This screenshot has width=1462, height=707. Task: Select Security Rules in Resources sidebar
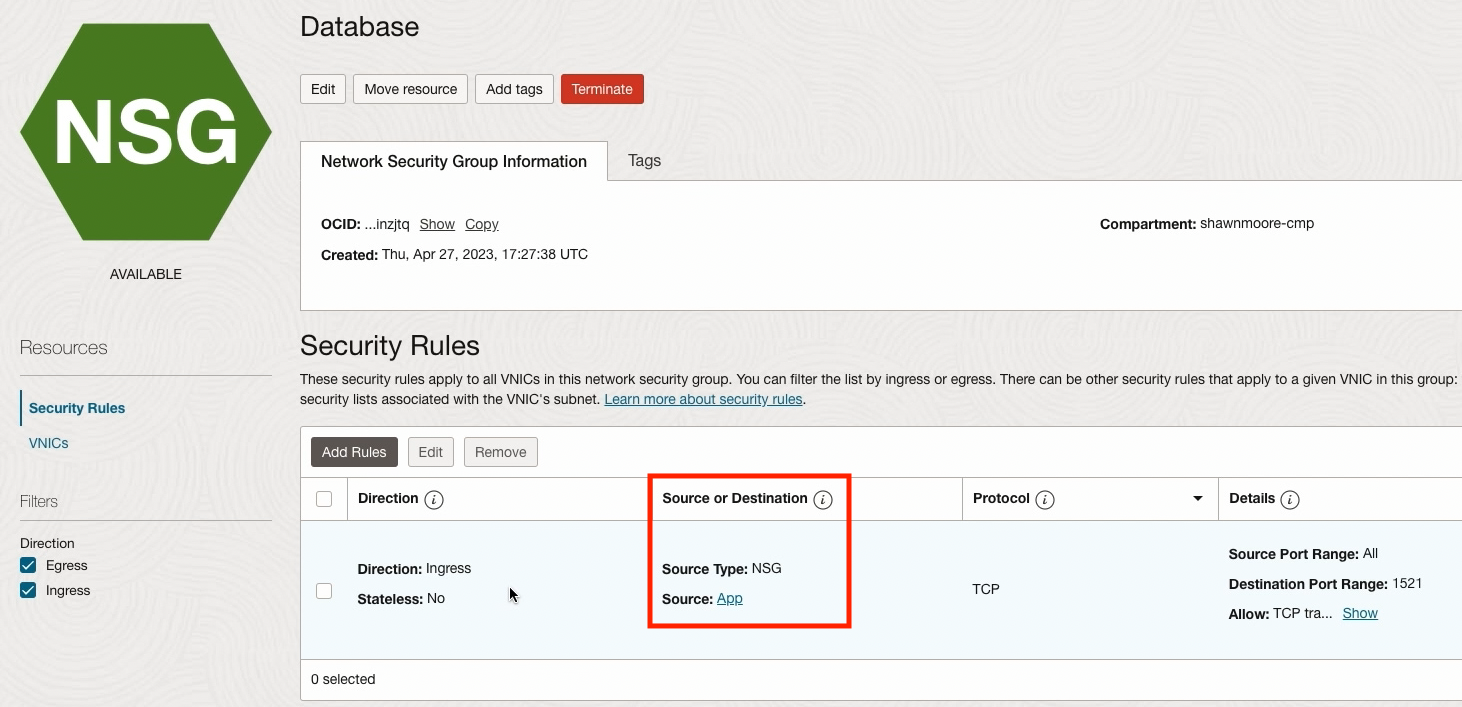(77, 408)
